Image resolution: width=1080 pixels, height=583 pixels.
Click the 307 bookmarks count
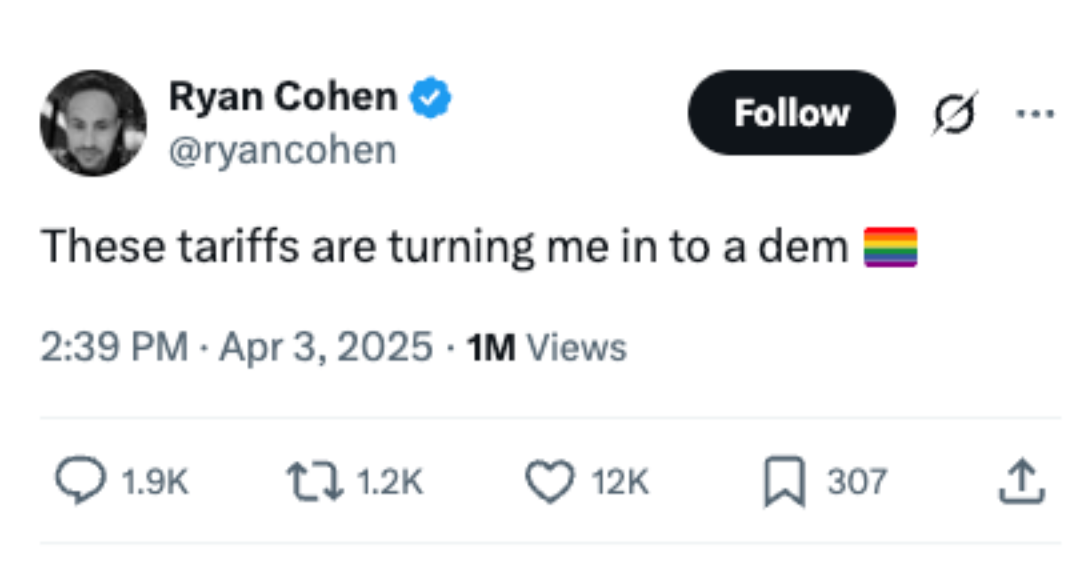coord(856,483)
